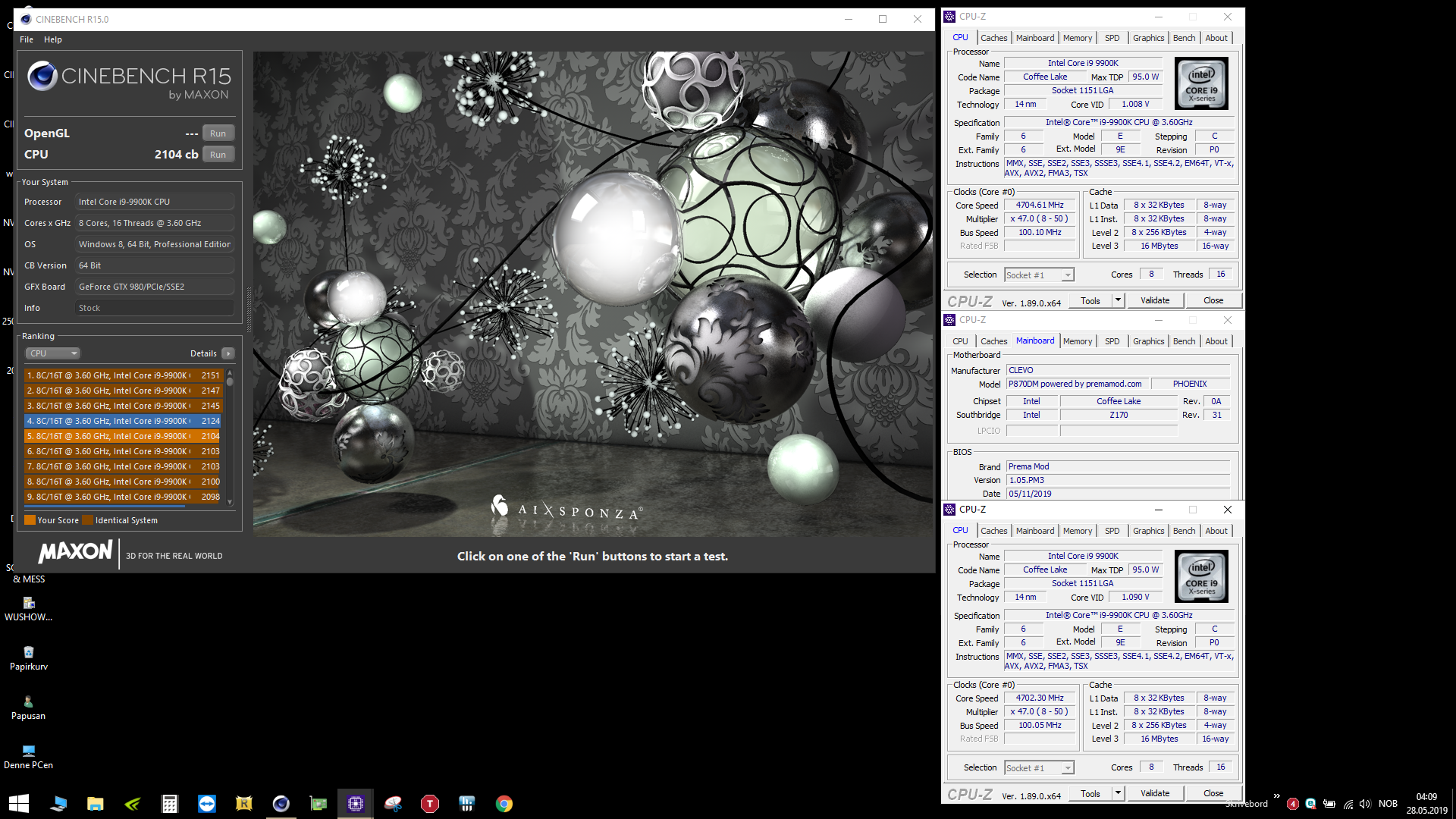The height and width of the screenshot is (819, 1456).
Task: Click the volume speaker tray icon
Action: tap(1365, 804)
